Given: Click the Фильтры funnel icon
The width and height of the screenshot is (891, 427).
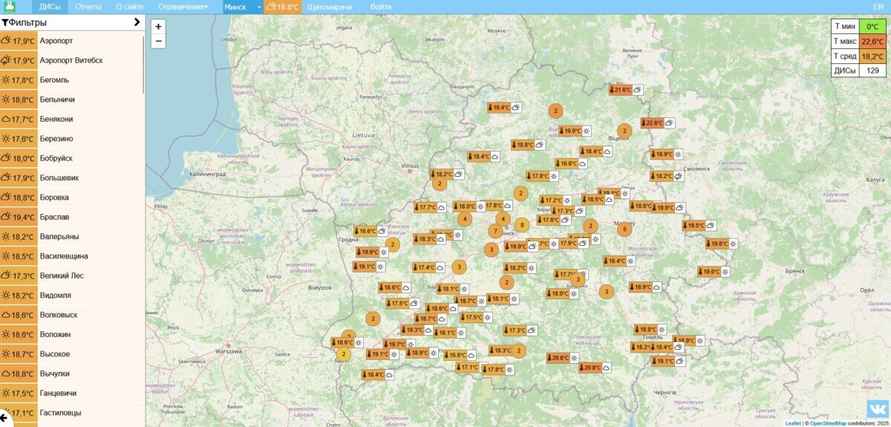Looking at the screenshot, I should click(x=6, y=22).
